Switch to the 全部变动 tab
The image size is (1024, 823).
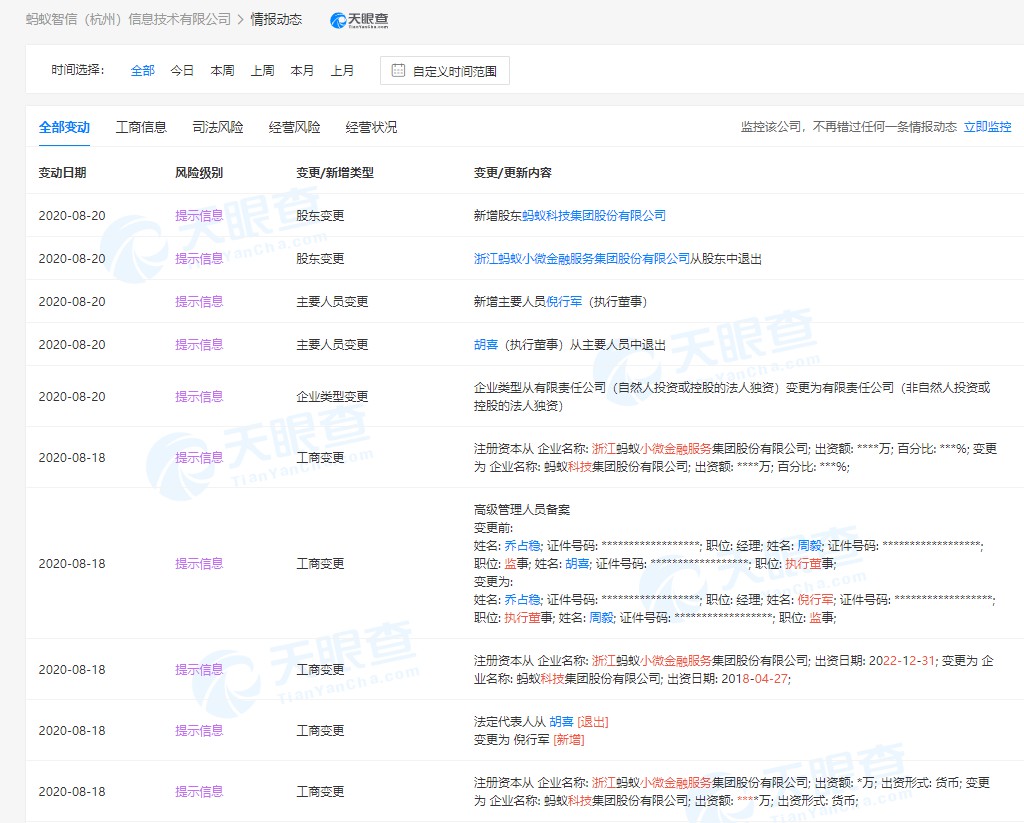(x=64, y=127)
